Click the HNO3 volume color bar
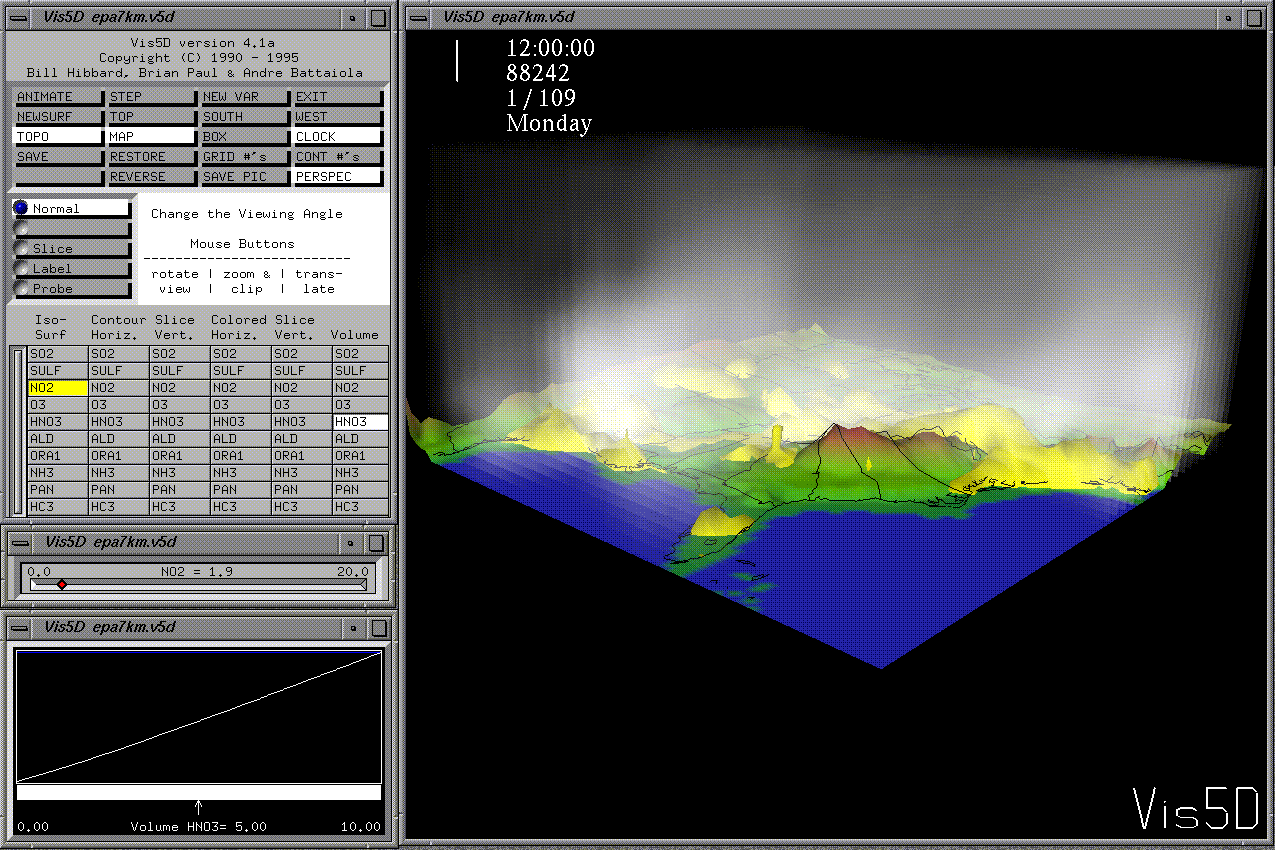This screenshot has height=850, width=1275. click(199, 793)
